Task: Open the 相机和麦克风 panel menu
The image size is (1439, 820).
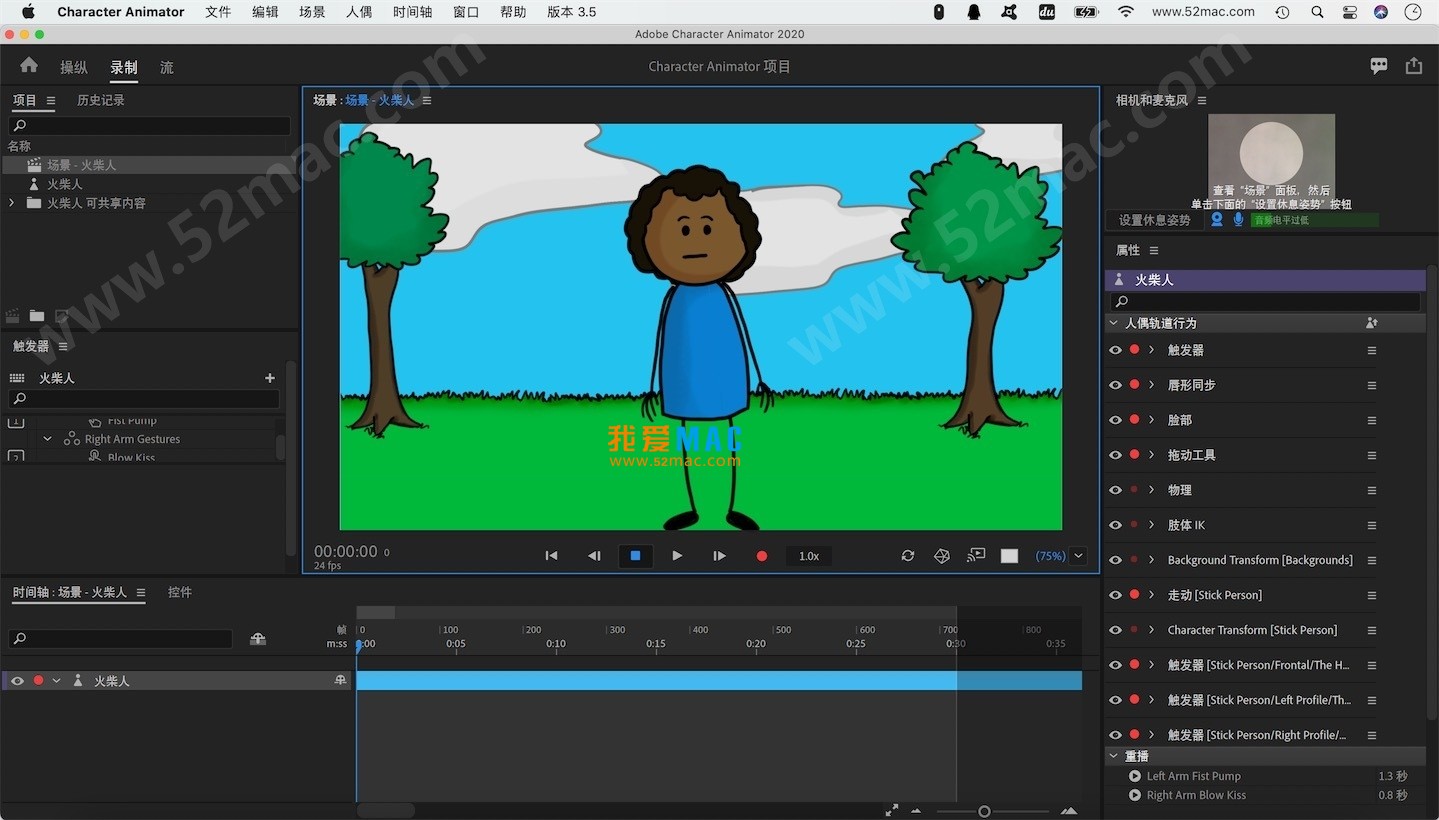Action: [x=1202, y=100]
